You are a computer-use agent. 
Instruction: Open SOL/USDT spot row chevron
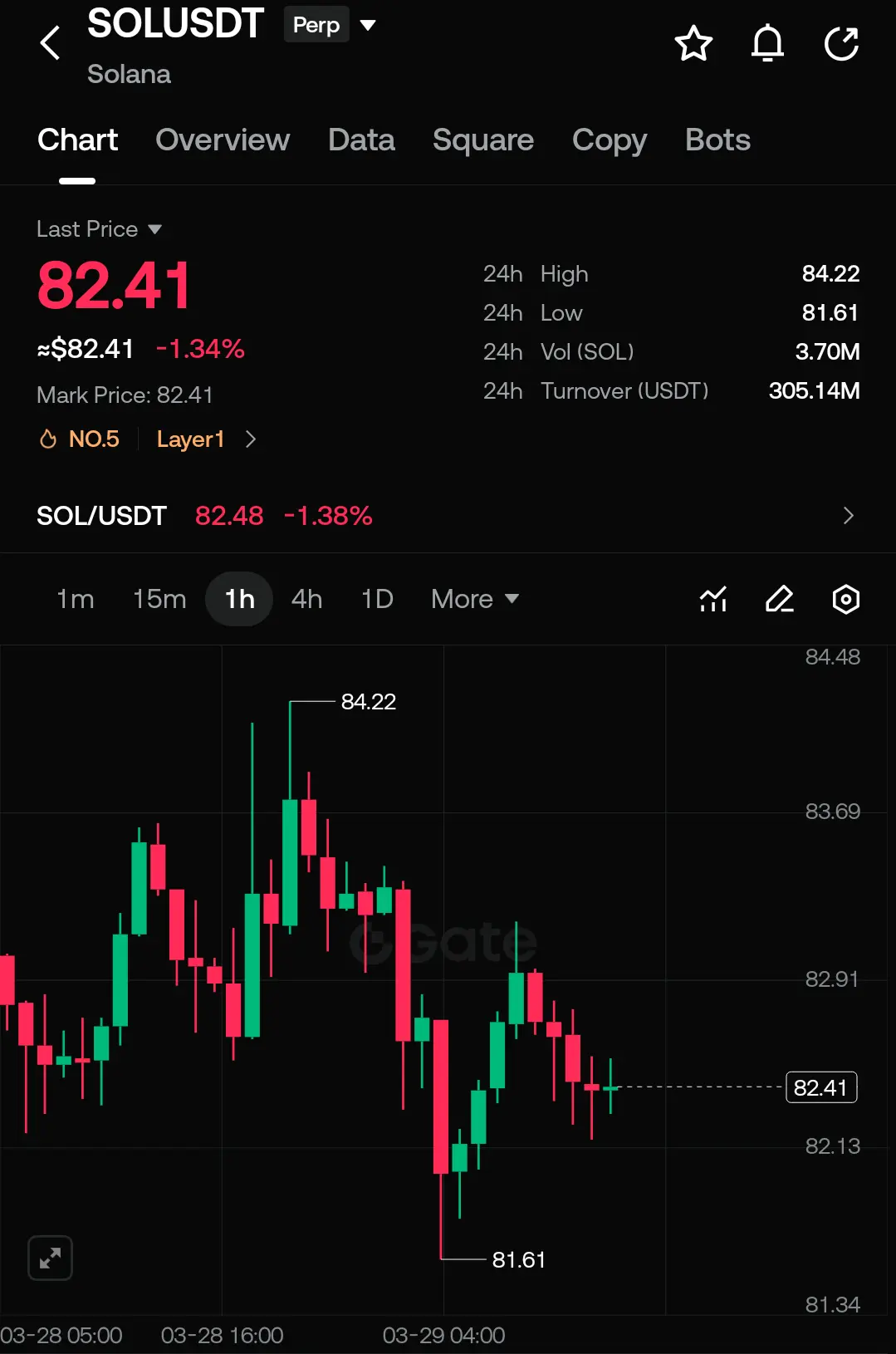coord(848,516)
